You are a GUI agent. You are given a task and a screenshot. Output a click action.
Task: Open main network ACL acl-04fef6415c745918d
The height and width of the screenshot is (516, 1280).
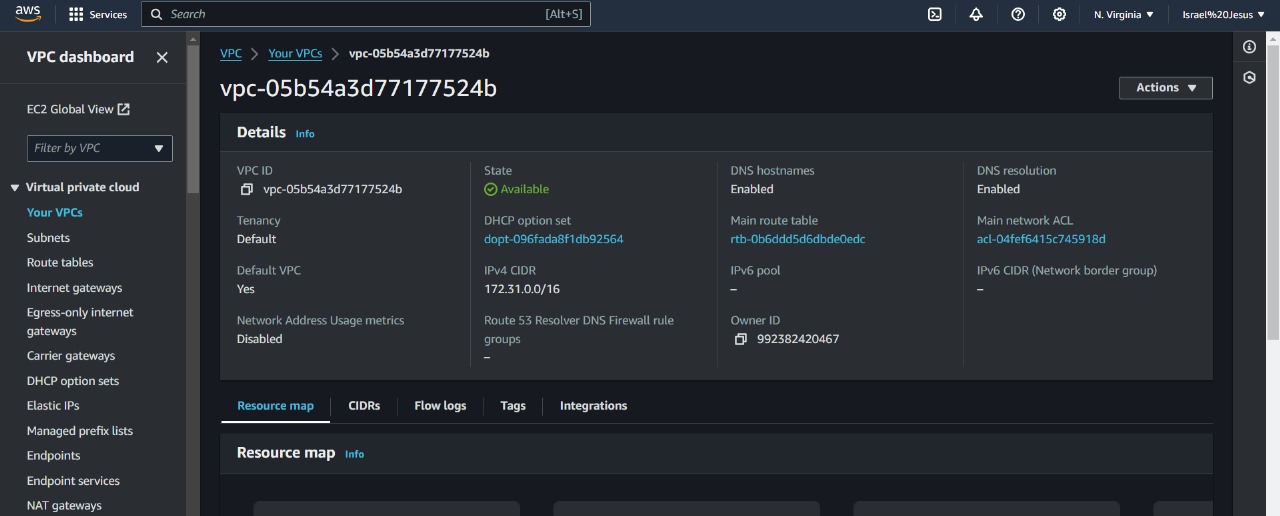(1041, 239)
